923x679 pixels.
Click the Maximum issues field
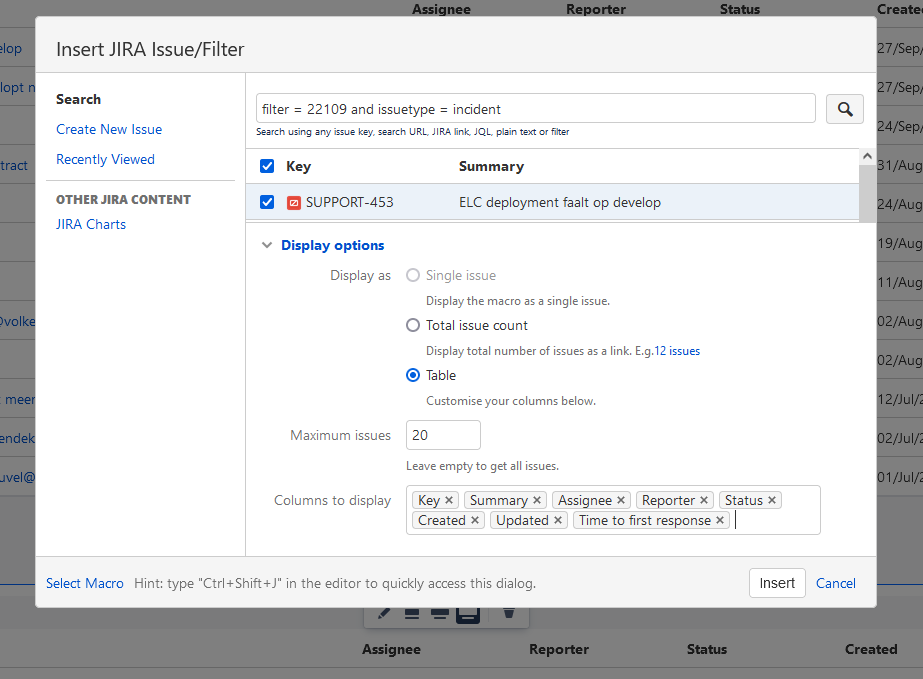[443, 435]
